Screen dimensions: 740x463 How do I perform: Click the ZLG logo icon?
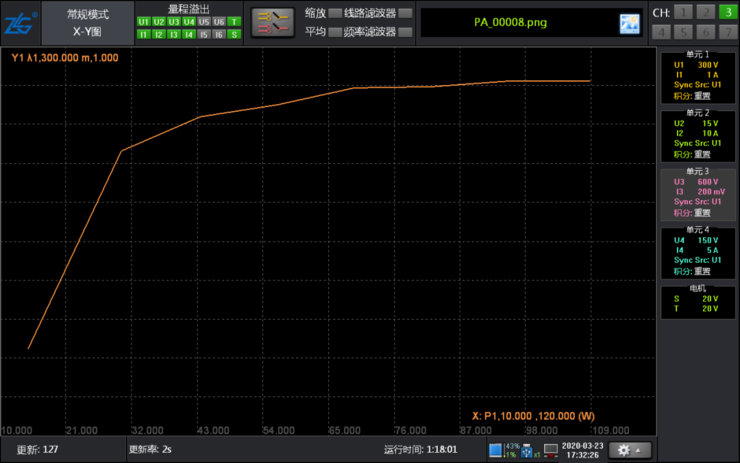pos(20,23)
